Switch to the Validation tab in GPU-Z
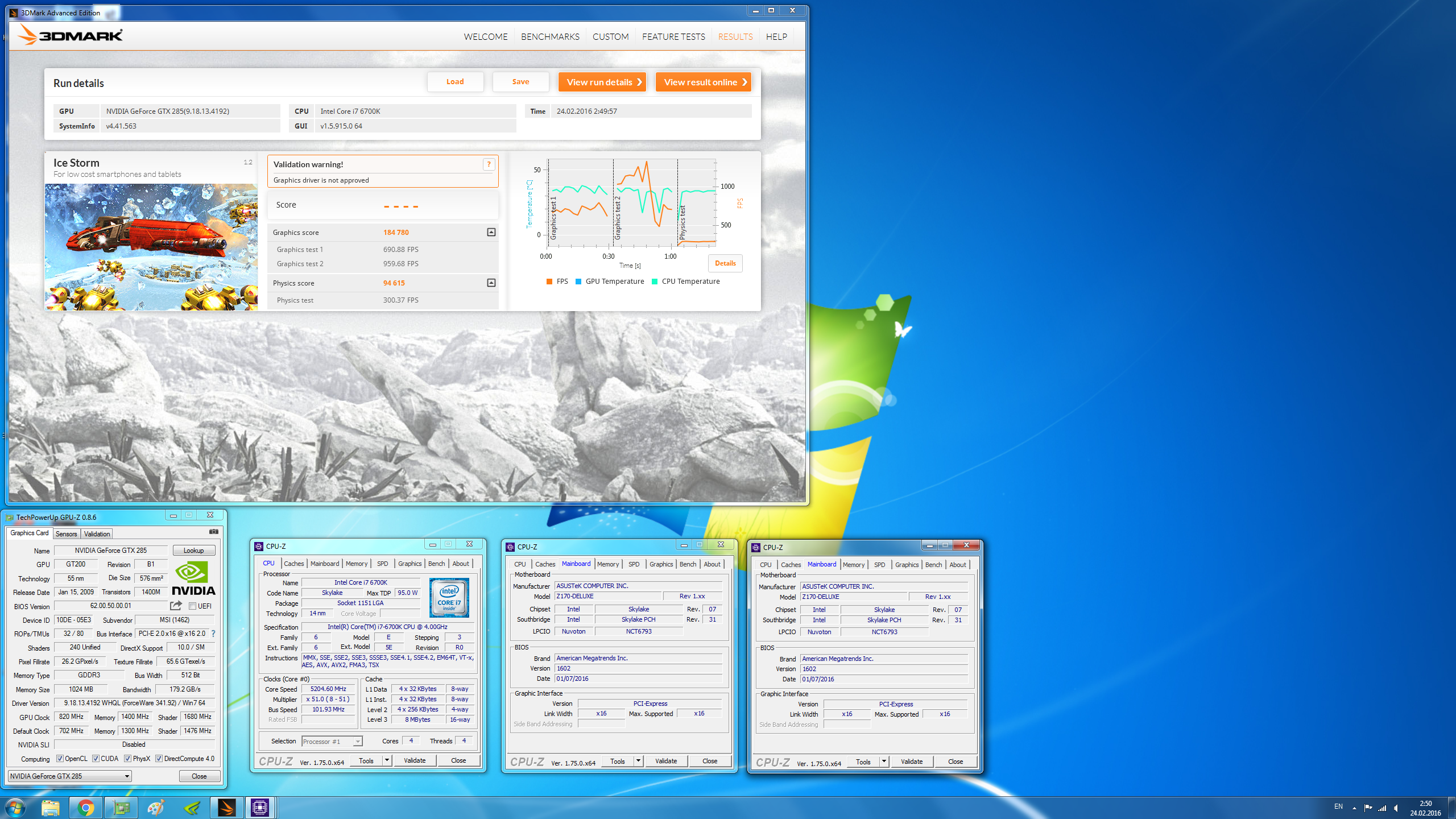Image resolution: width=1456 pixels, height=819 pixels. point(97,534)
